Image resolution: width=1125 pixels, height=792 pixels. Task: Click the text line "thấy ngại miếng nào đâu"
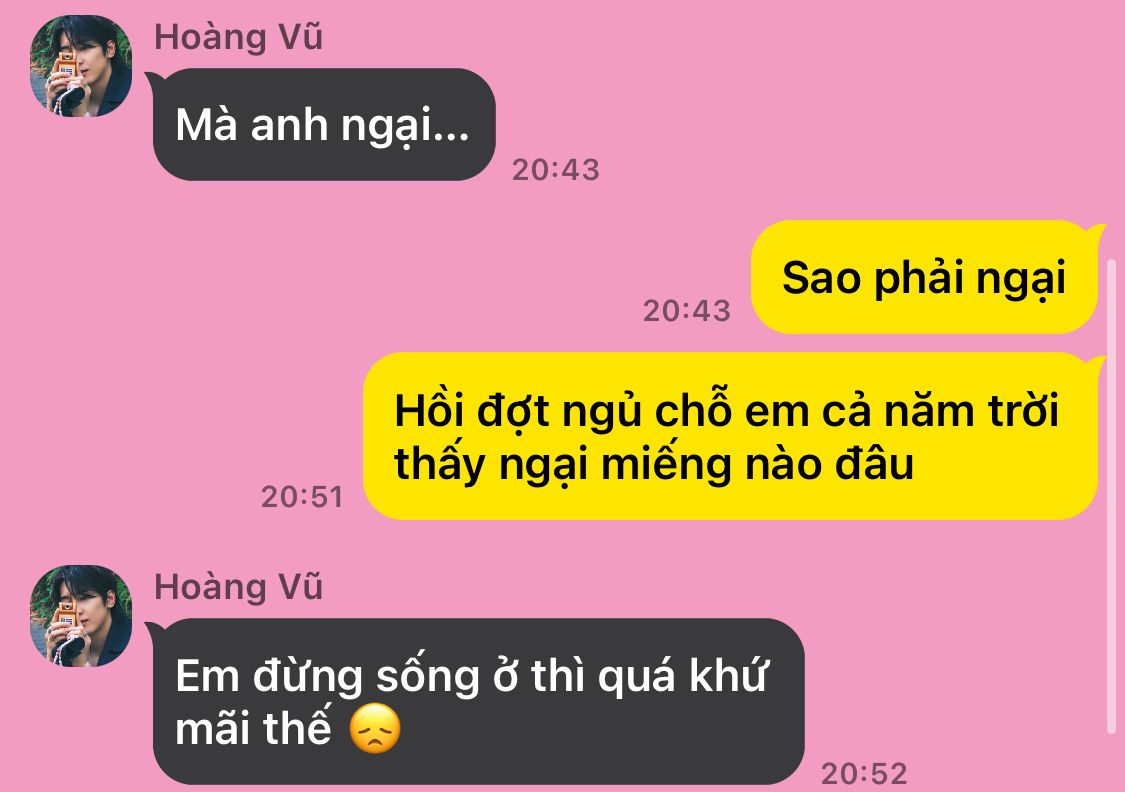pyautogui.click(x=654, y=463)
